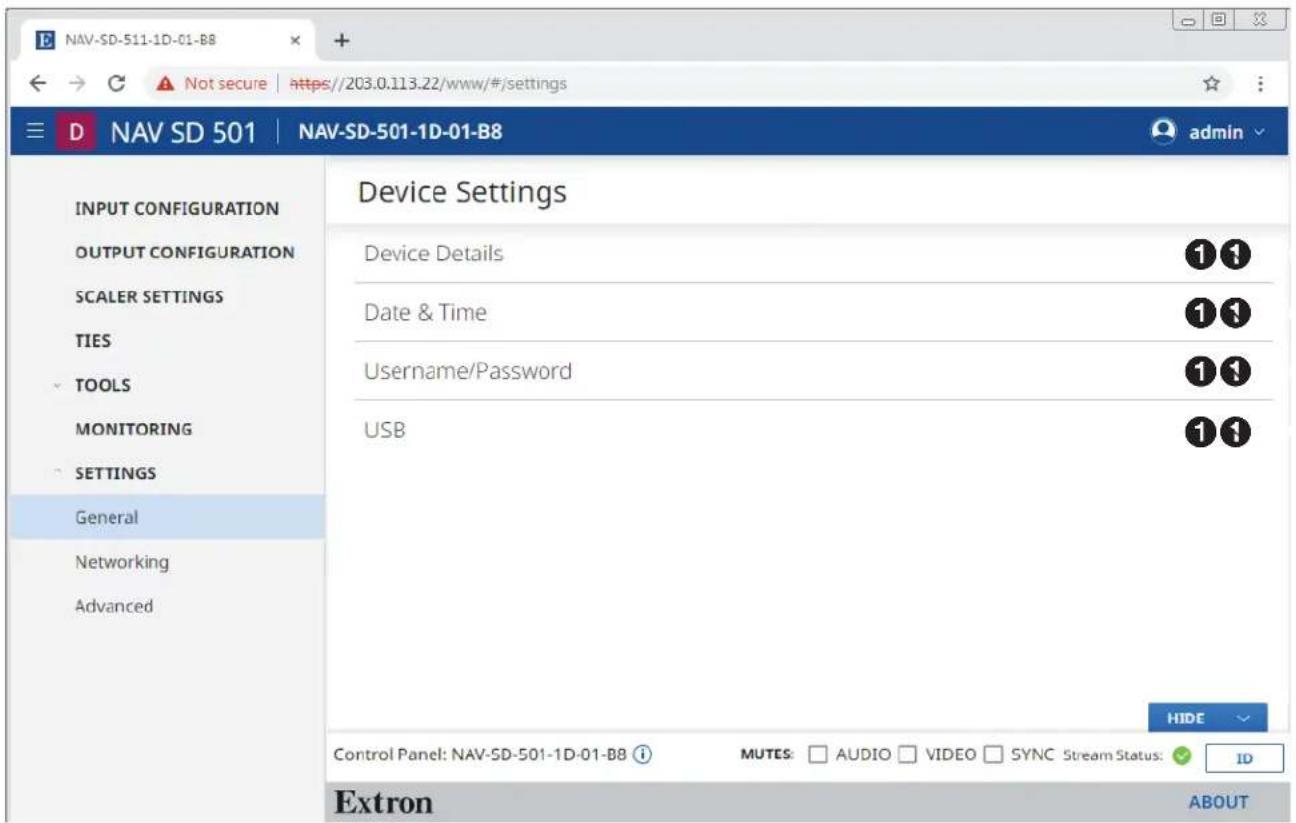Image resolution: width=1296 pixels, height=823 pixels.
Task: Expand the Date & Time section
Action: coord(815,312)
